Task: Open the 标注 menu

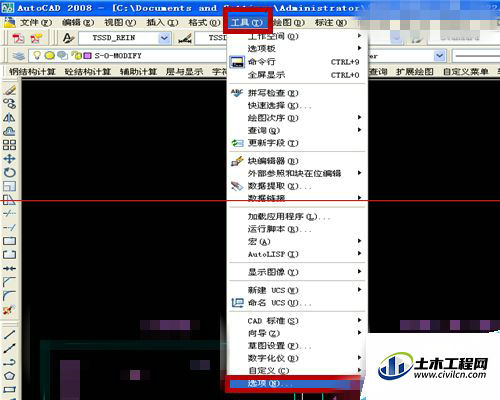Action: [x=331, y=23]
